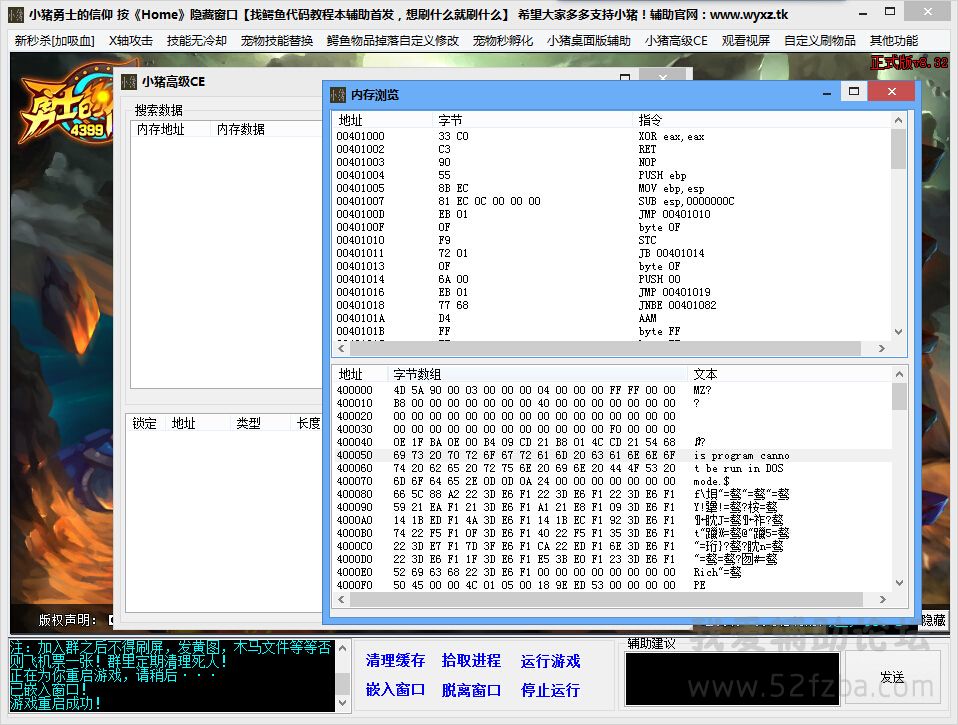This screenshot has height=725, width=958.
Task: Close the 内存浏览 window
Action: [889, 92]
